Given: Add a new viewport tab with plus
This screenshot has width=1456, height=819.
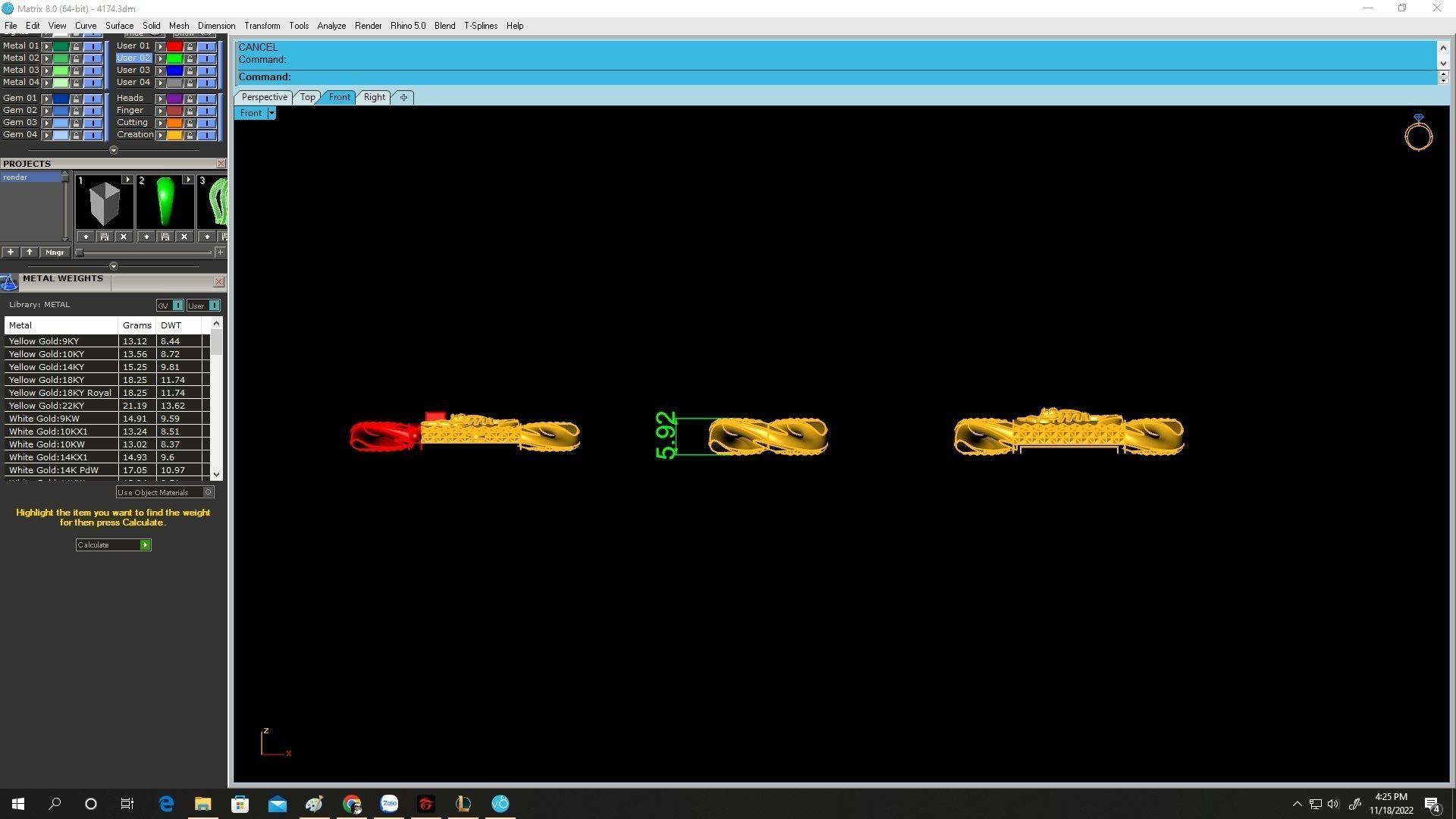Looking at the screenshot, I should (x=403, y=97).
